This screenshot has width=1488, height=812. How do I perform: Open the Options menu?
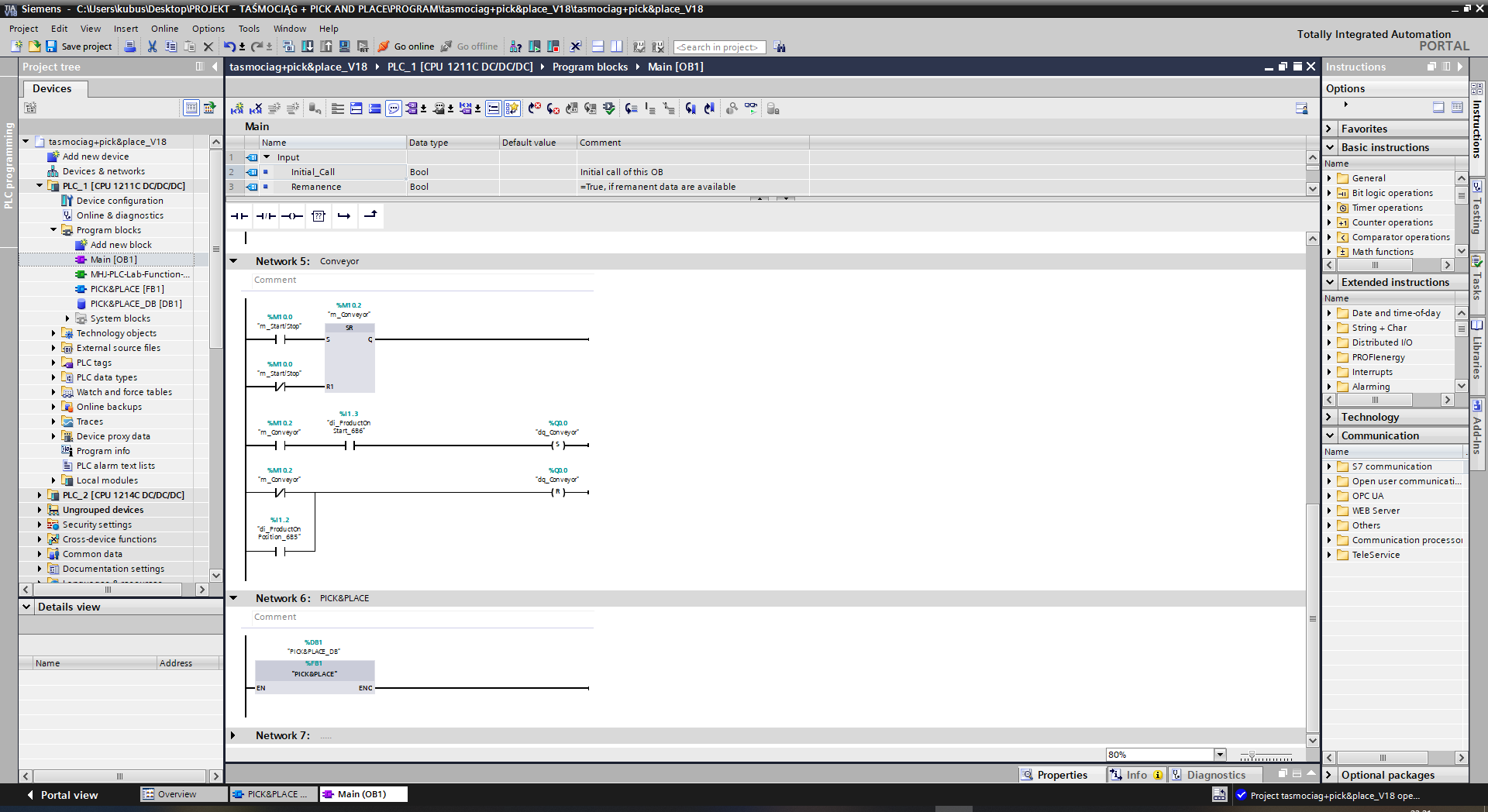click(208, 29)
